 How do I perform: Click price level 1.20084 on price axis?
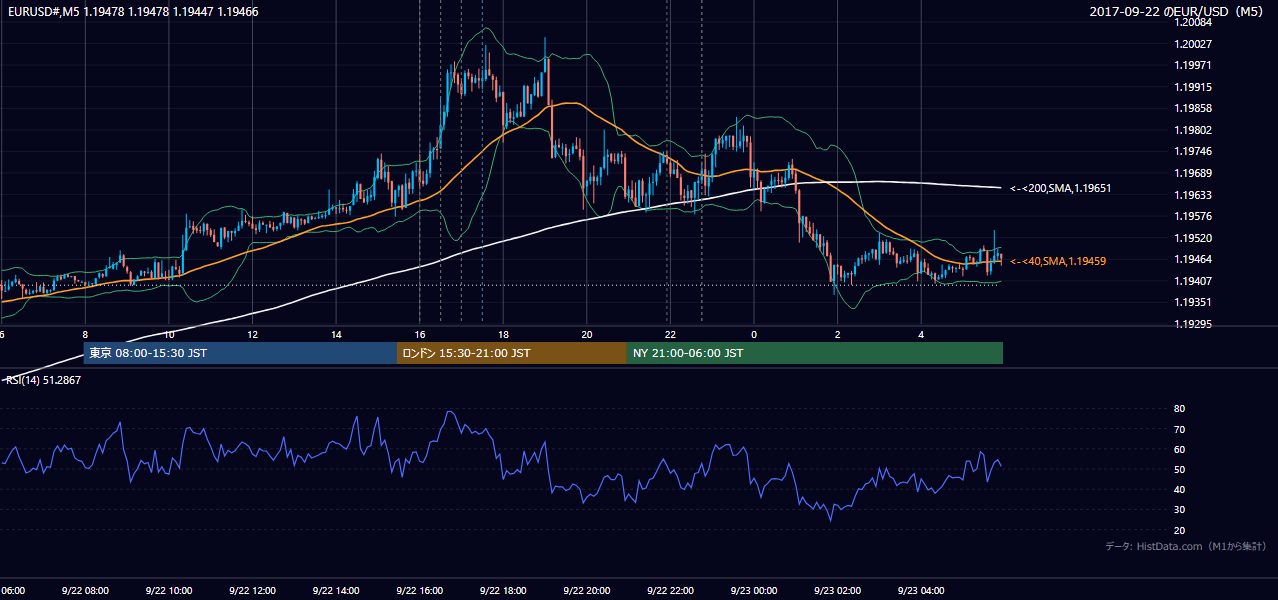(1194, 22)
